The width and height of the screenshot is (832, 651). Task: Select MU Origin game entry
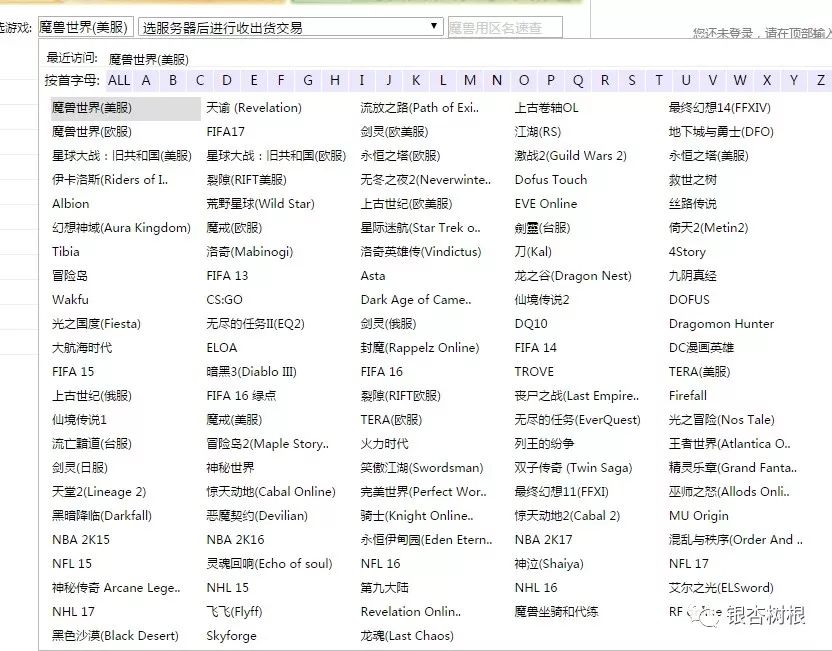coord(699,516)
